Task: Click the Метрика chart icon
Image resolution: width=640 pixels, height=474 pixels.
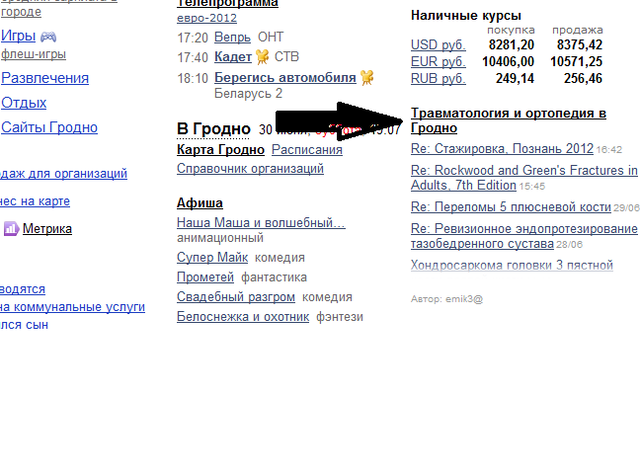Action: [11, 229]
